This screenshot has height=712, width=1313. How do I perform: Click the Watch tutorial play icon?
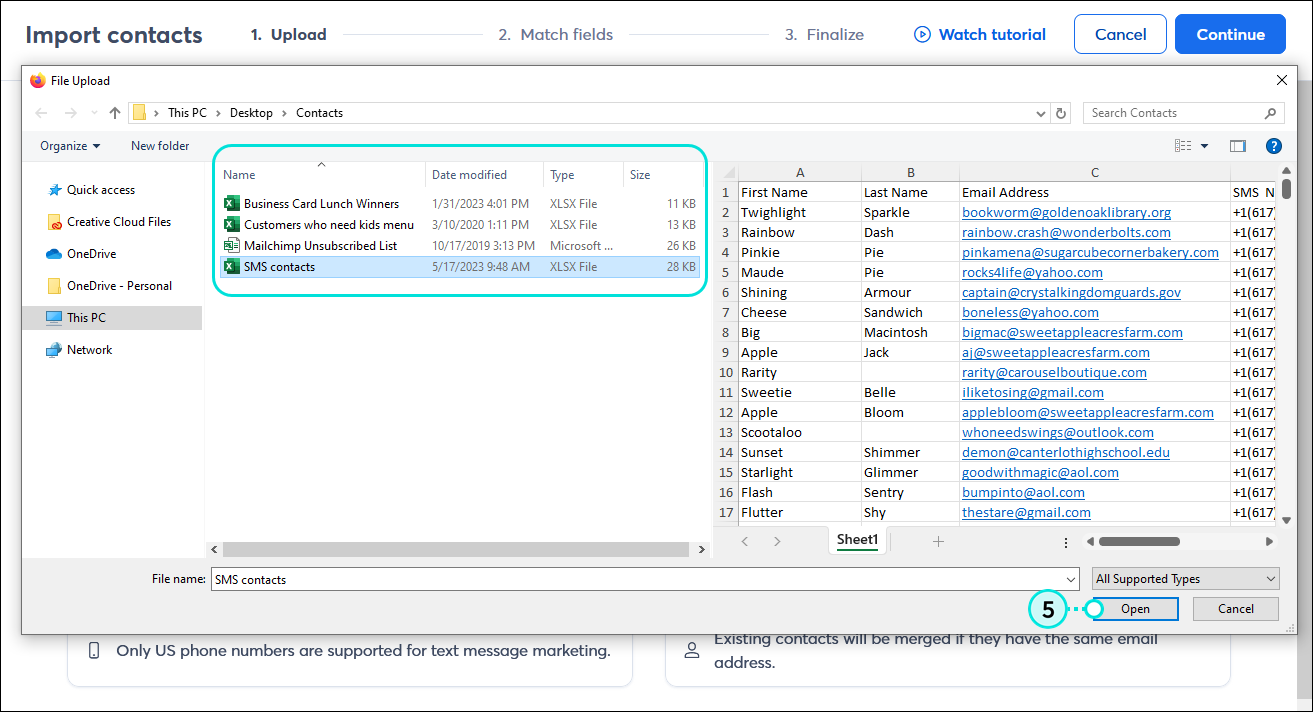point(922,35)
